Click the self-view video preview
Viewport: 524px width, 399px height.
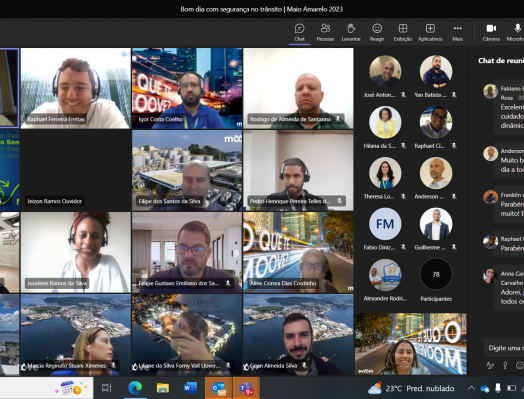411,344
